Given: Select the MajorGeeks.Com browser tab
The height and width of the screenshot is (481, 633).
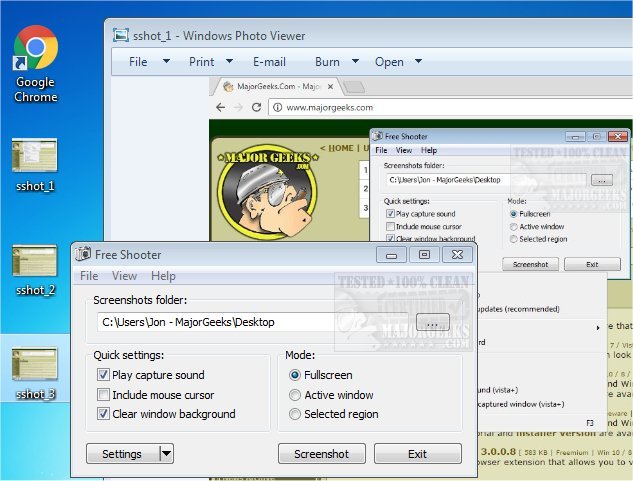Looking at the screenshot, I should point(279,86).
